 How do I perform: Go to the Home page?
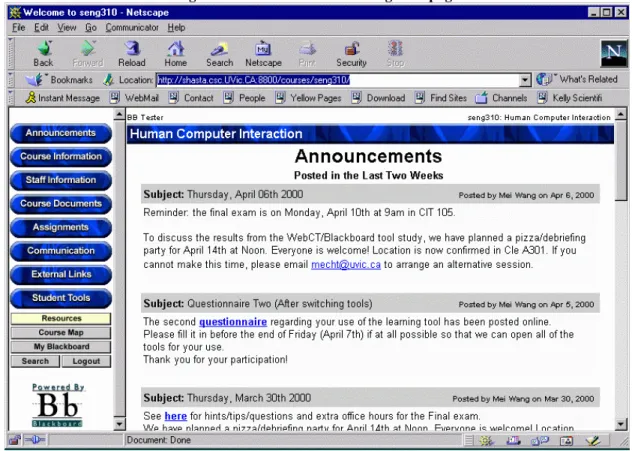tap(176, 54)
